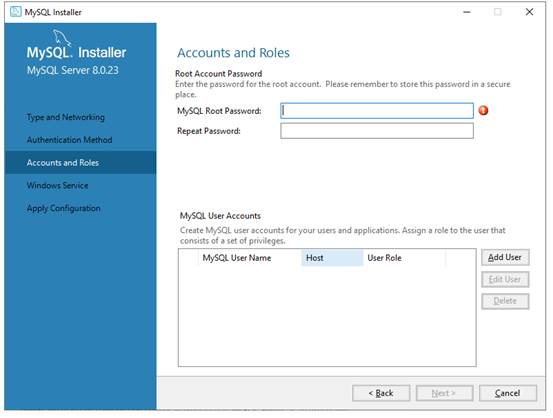Jump to Apply Configuration step
The height and width of the screenshot is (418, 553).
[x=63, y=208]
